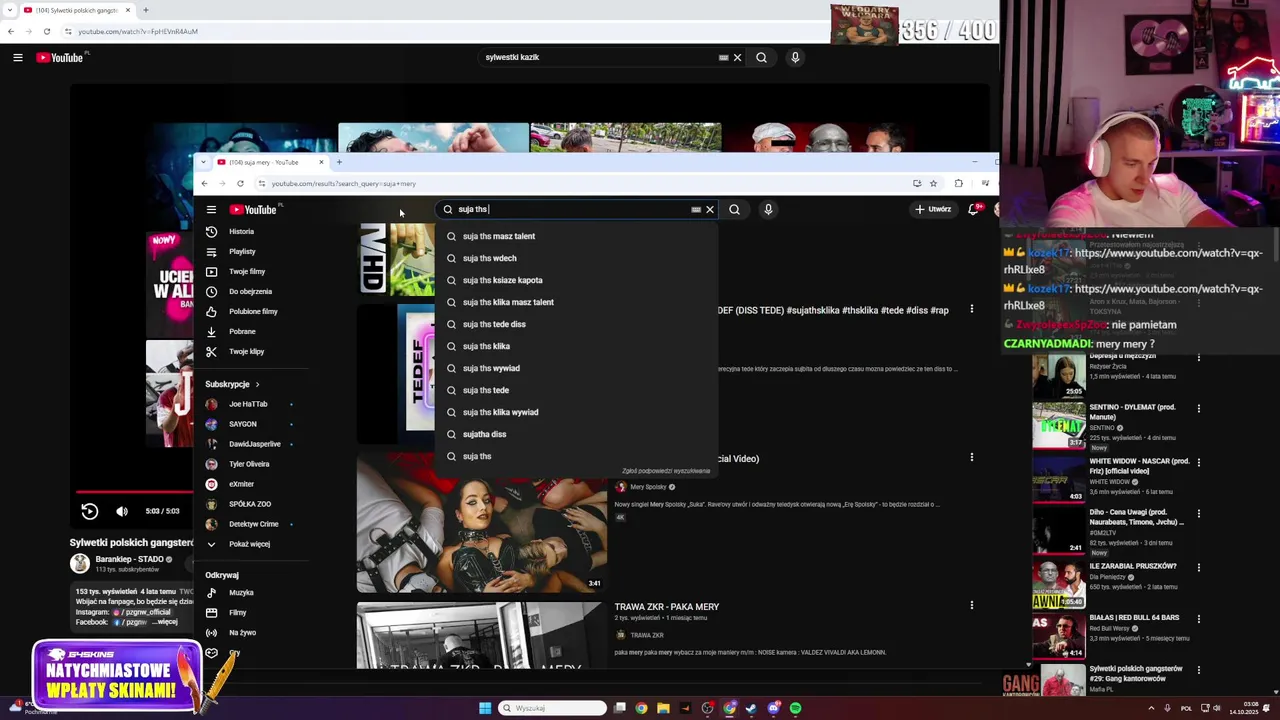This screenshot has height=720, width=1280.
Task: Replay the finished video in back window
Action: [89, 511]
